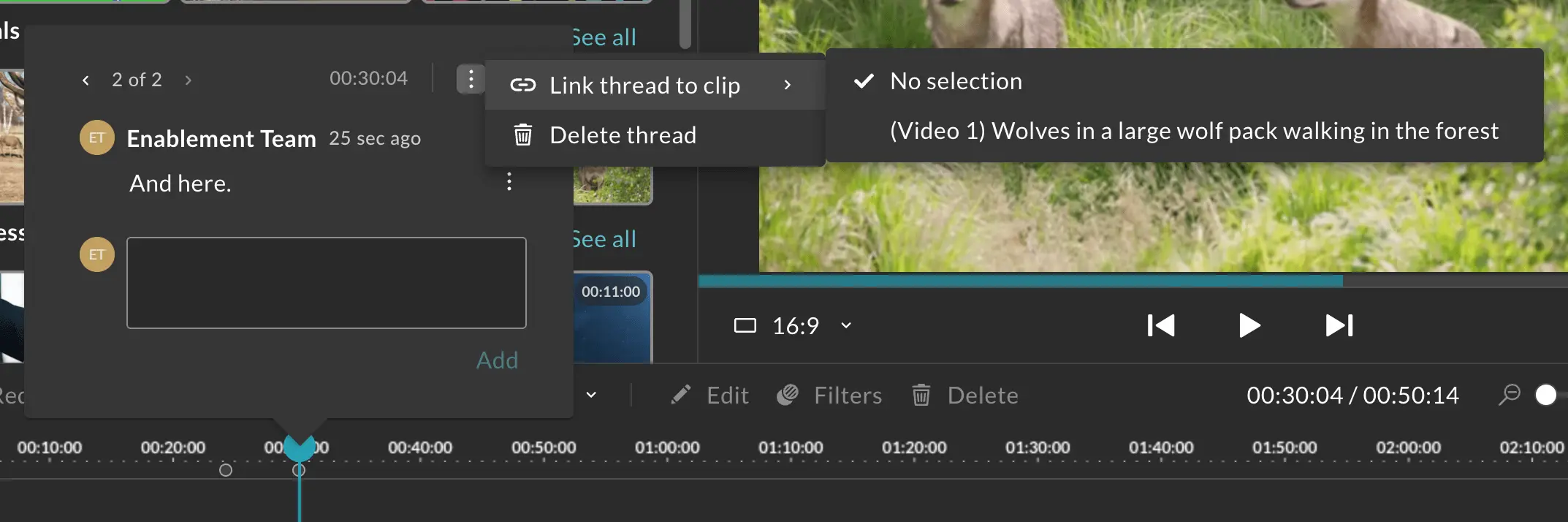Select the 00:11:00 media thumbnail
1568x522 pixels.
612,317
